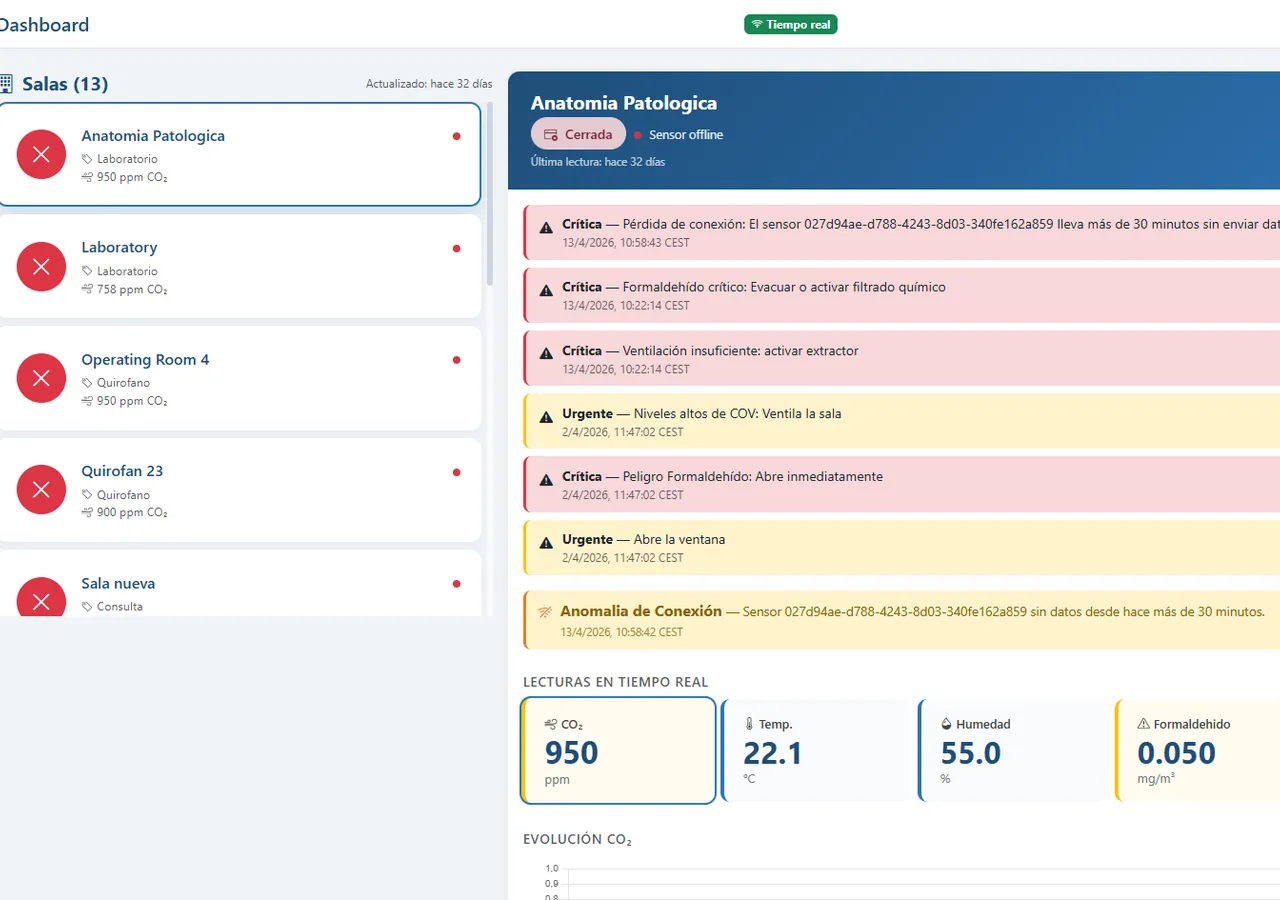Image resolution: width=1280 pixels, height=900 pixels.
Task: Click the red X icon for Anatomia Patologica
Action: click(41, 154)
